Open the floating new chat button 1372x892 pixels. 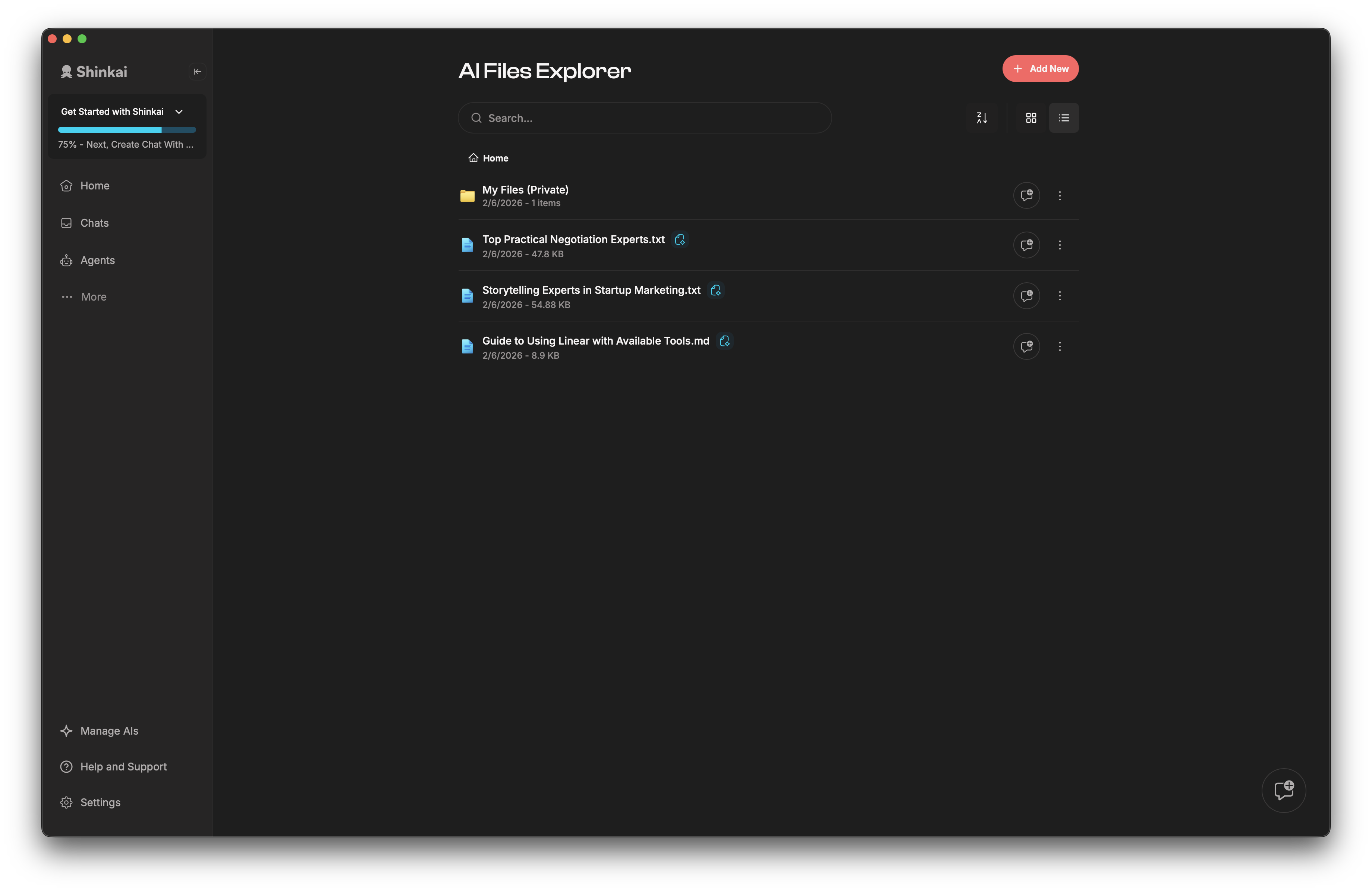[1284, 791]
